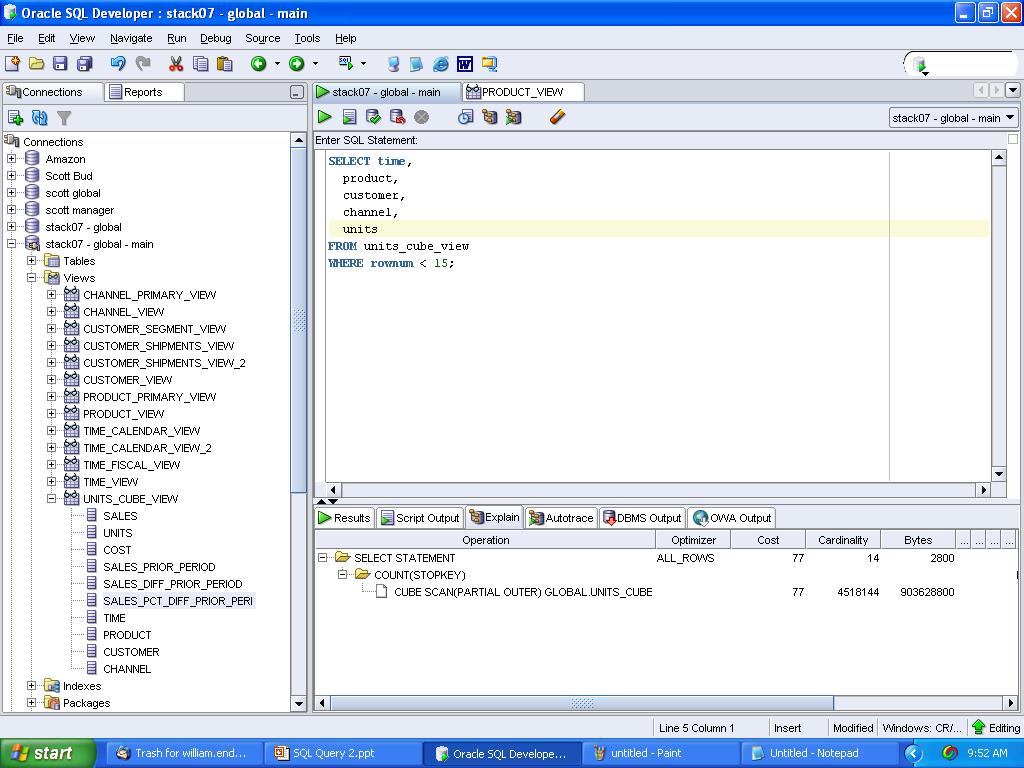Click the Run Script icon in worksheet toolbar

click(349, 117)
